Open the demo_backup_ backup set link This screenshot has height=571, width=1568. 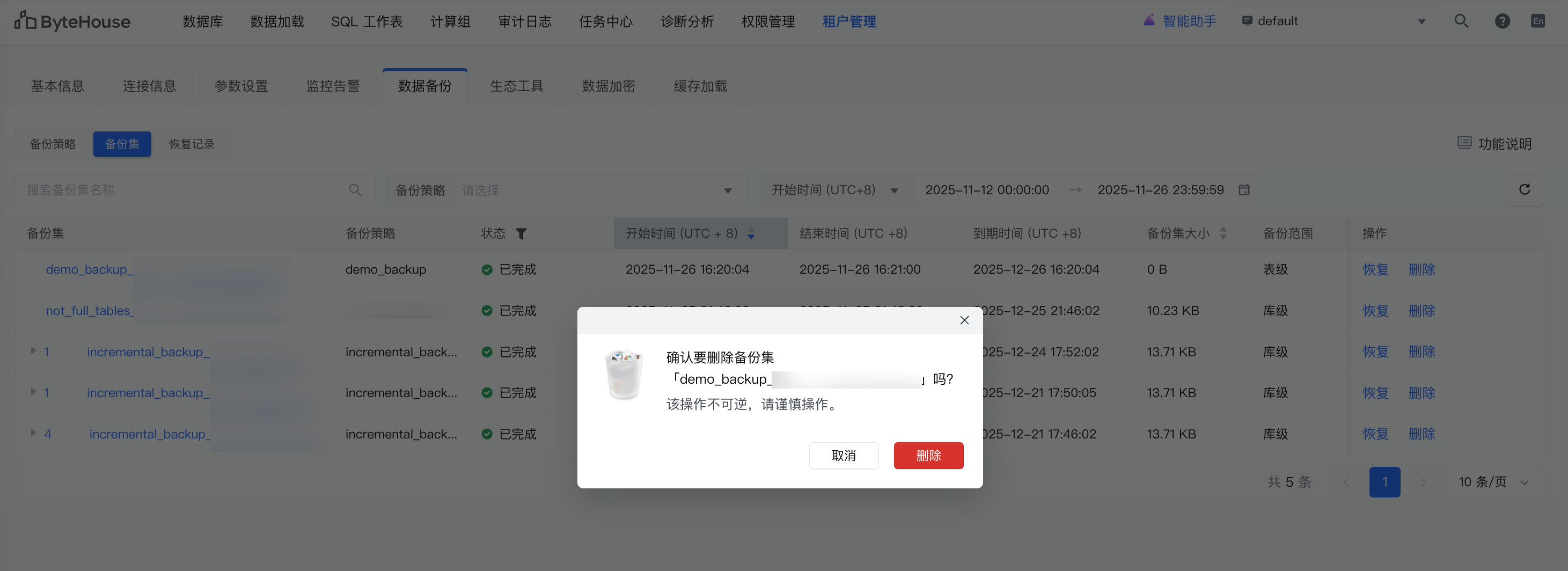click(90, 270)
